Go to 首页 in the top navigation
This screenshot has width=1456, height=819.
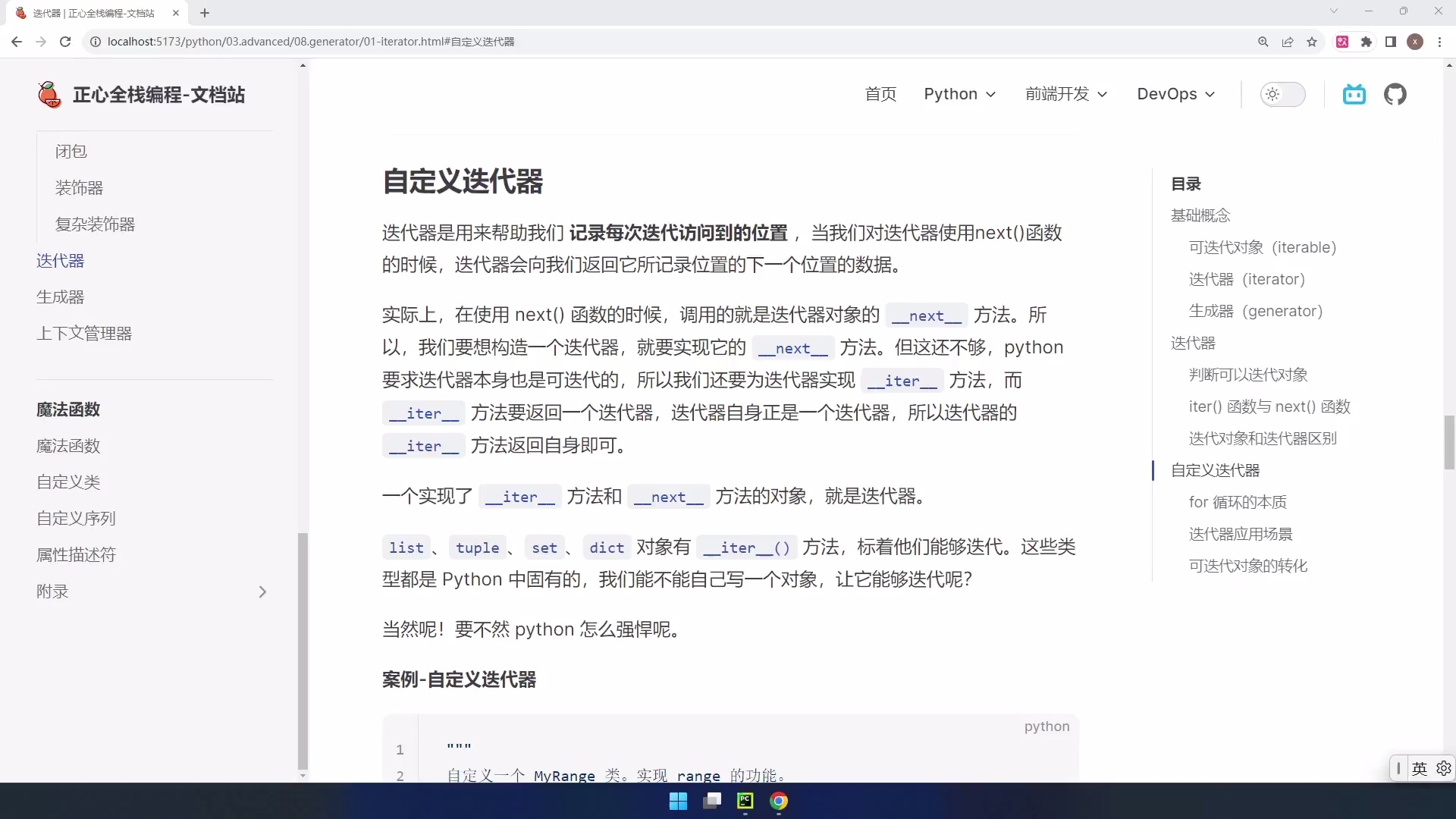[880, 94]
